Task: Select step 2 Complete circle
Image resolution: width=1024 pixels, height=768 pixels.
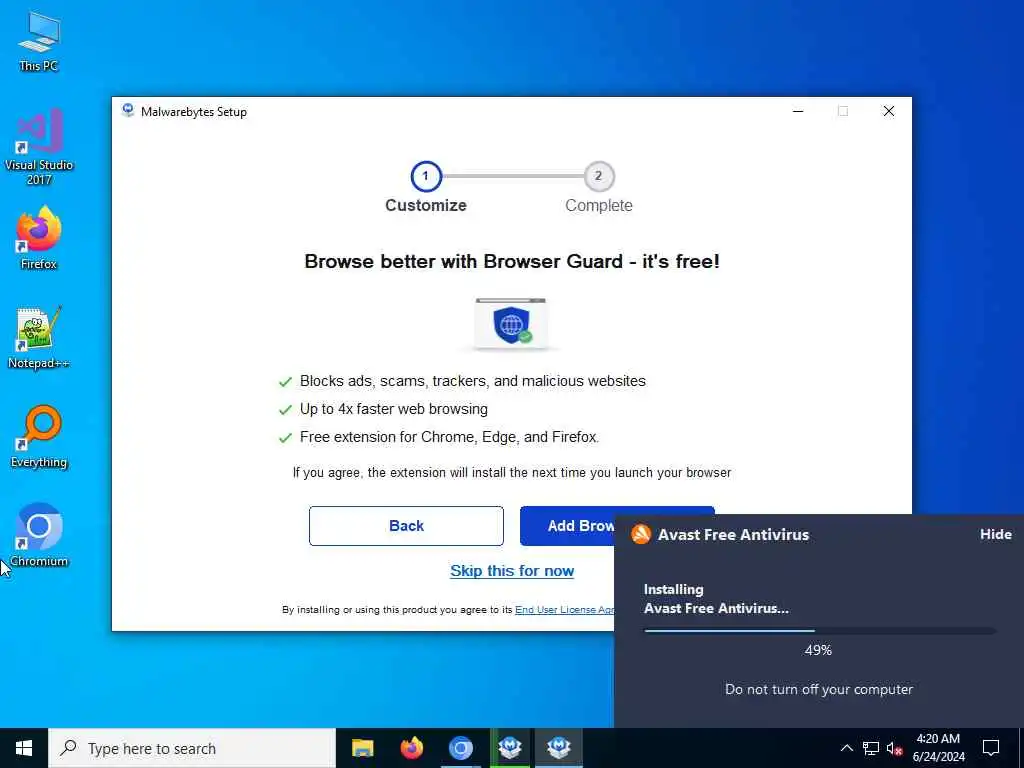Action: point(598,176)
